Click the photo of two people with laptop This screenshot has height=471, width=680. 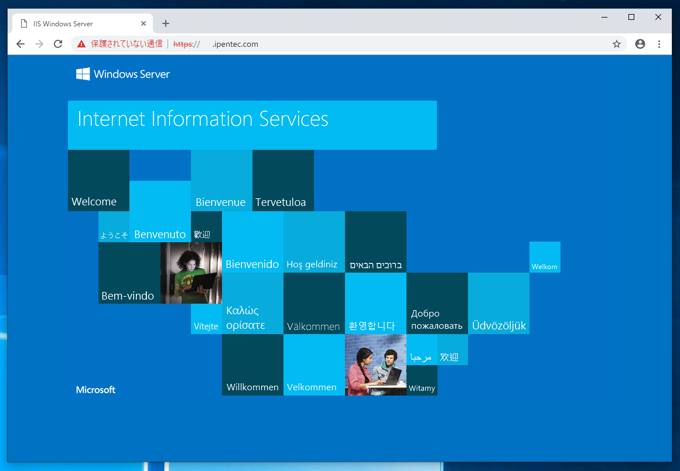376,365
